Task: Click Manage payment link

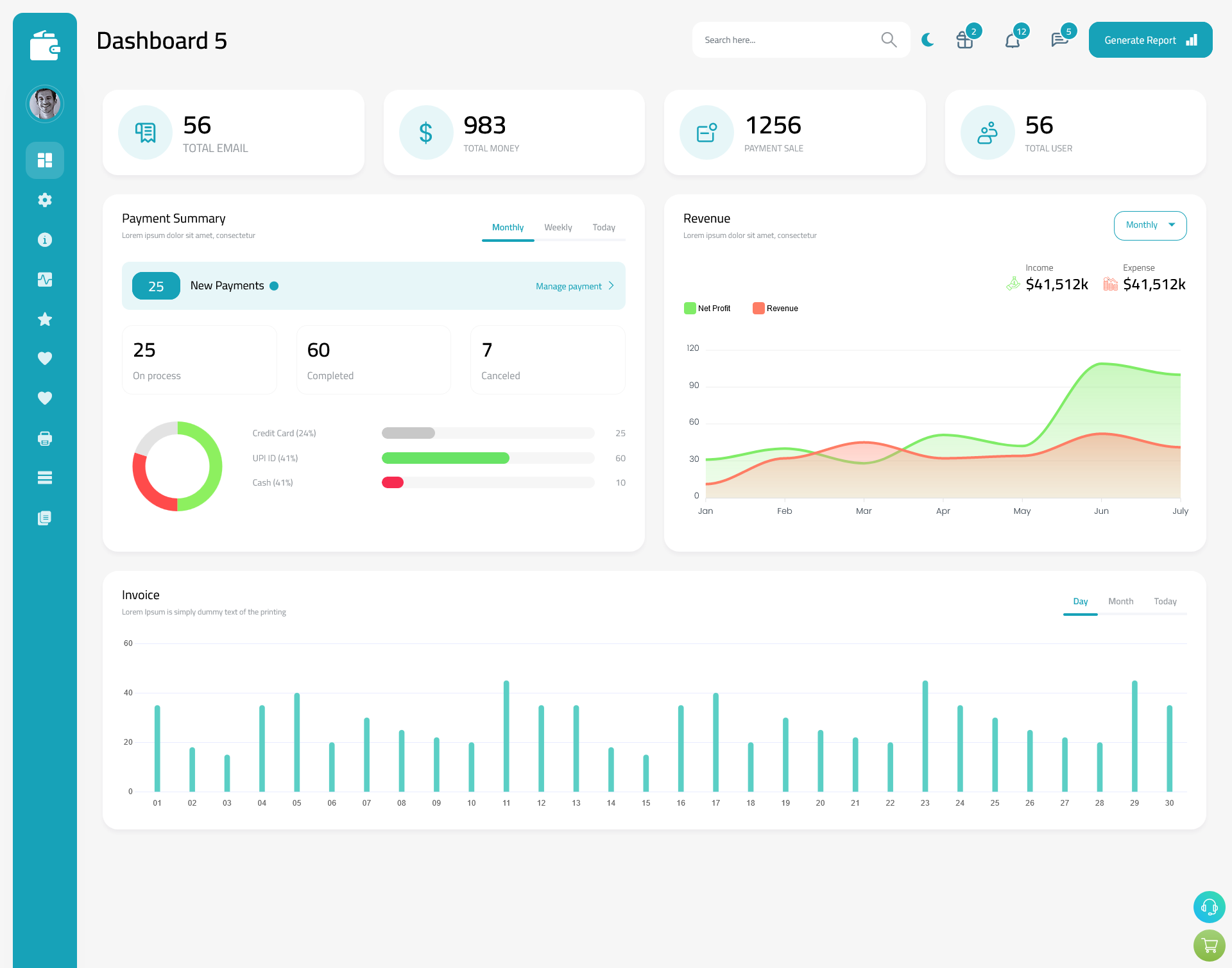Action: click(570, 286)
